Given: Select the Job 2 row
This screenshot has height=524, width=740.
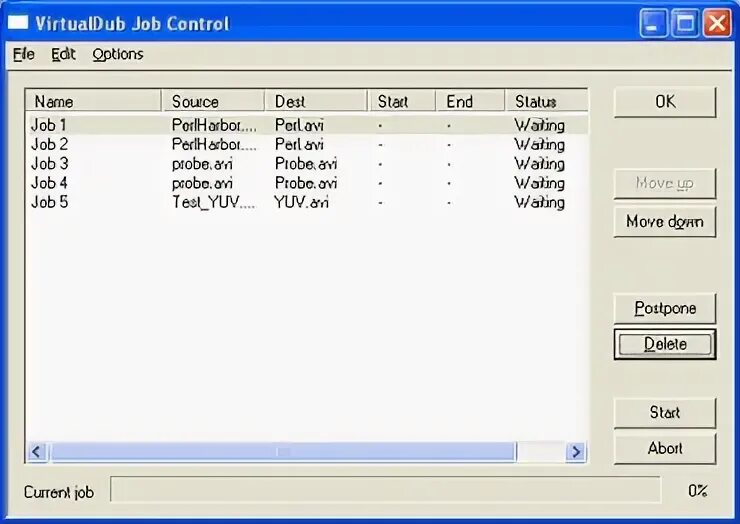Looking at the screenshot, I should coord(307,144).
